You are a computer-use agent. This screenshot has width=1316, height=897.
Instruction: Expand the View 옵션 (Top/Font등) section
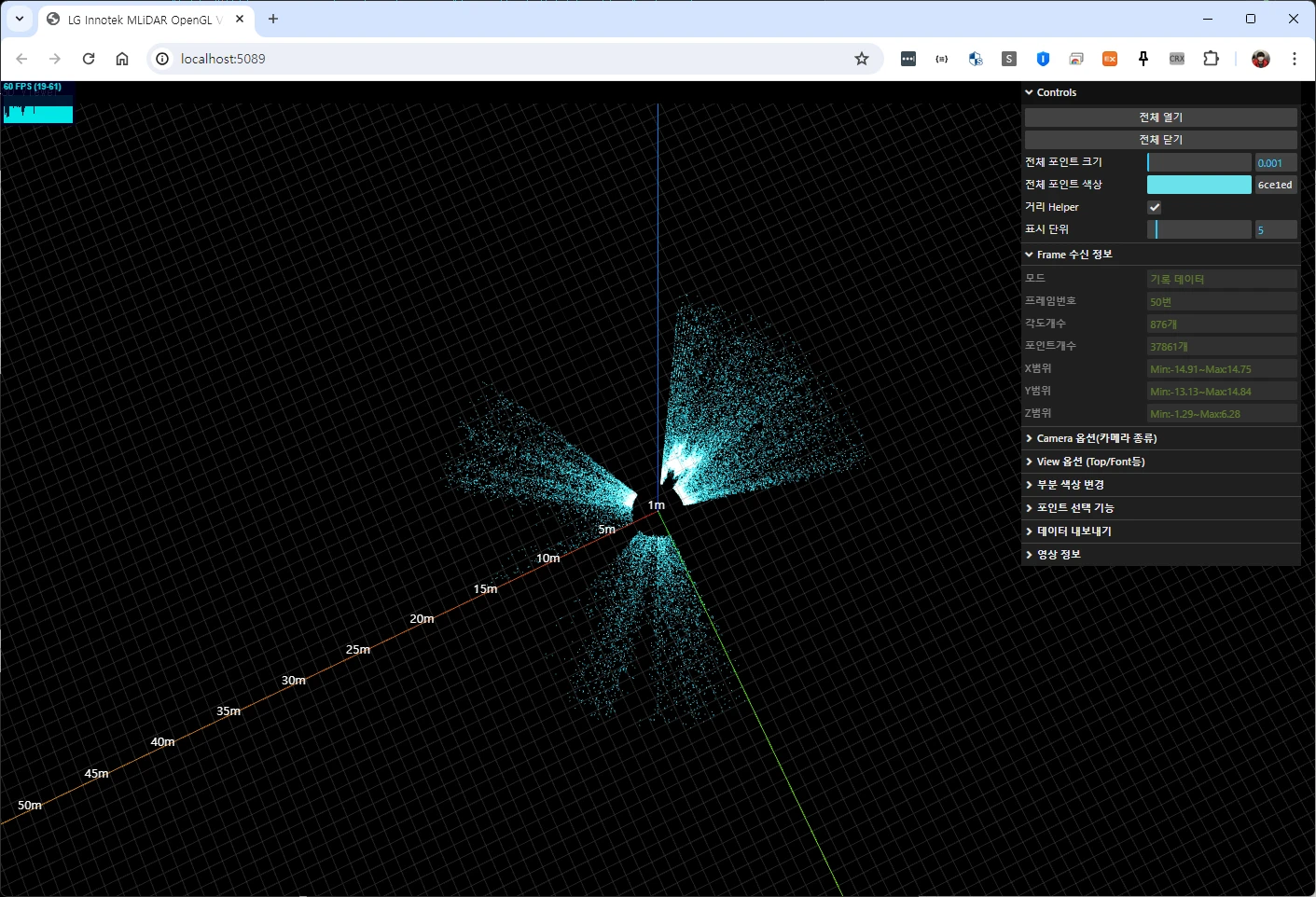point(1160,462)
